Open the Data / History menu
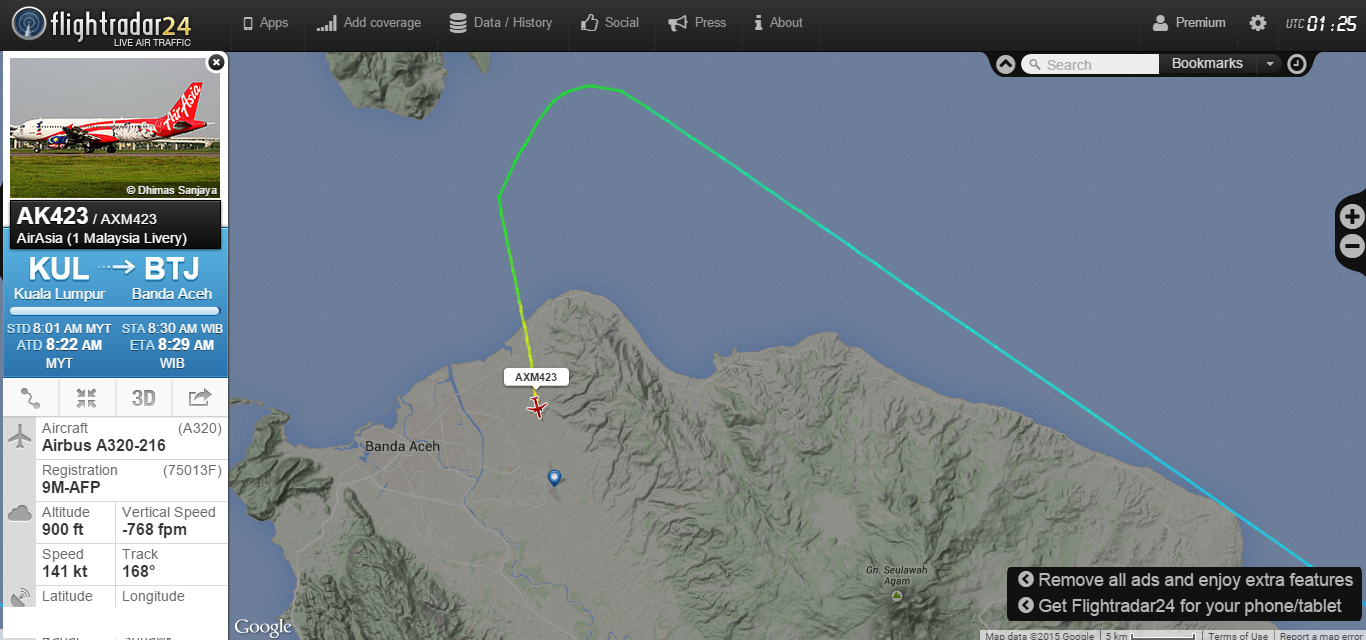 click(501, 23)
